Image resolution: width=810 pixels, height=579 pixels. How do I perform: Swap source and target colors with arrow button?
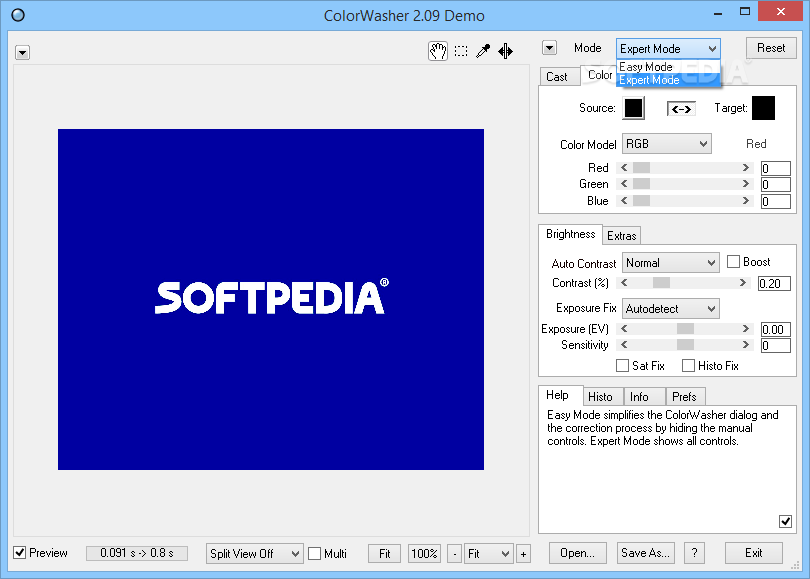point(681,108)
